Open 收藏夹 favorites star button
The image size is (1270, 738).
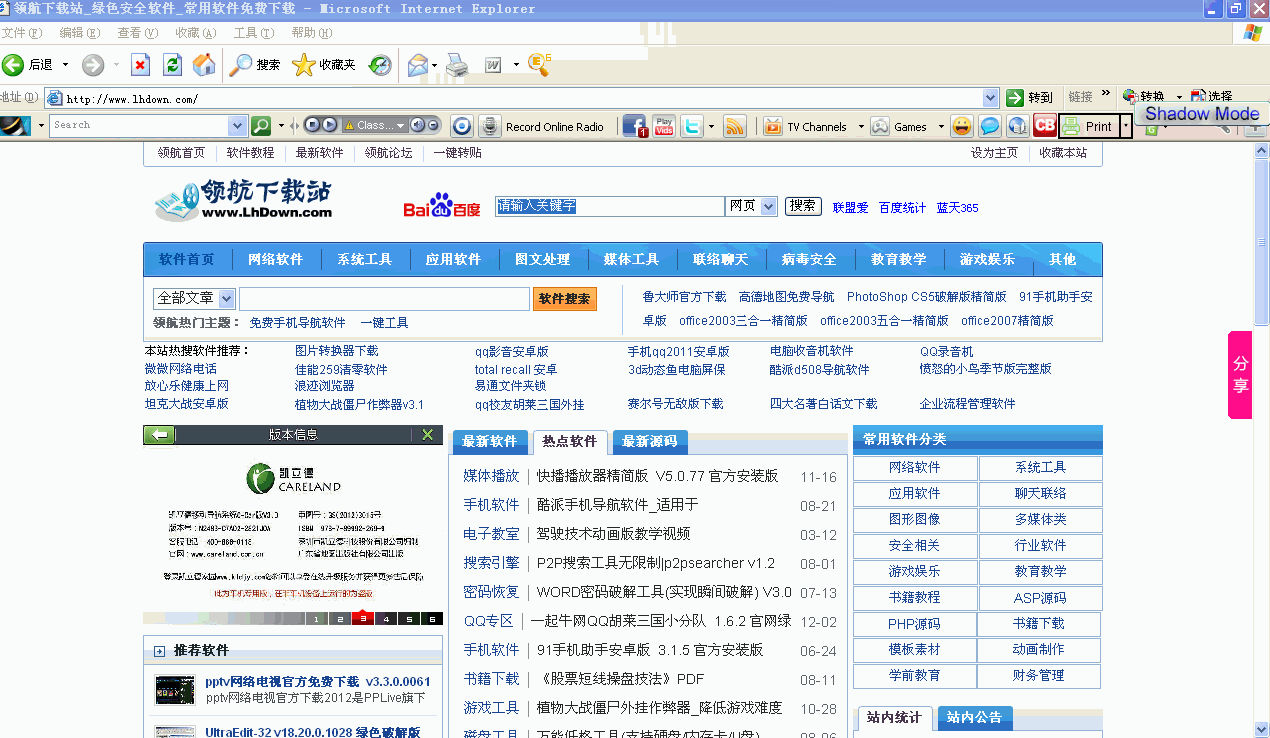[x=324, y=65]
